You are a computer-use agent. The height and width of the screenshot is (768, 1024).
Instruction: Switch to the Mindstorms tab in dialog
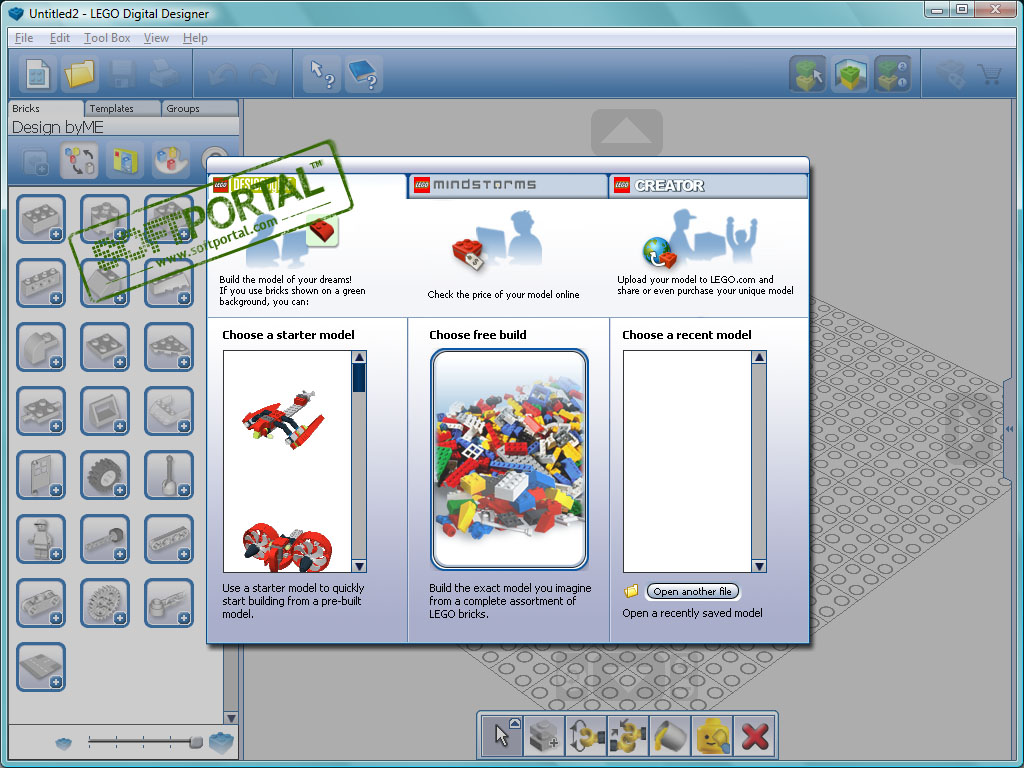coord(507,185)
